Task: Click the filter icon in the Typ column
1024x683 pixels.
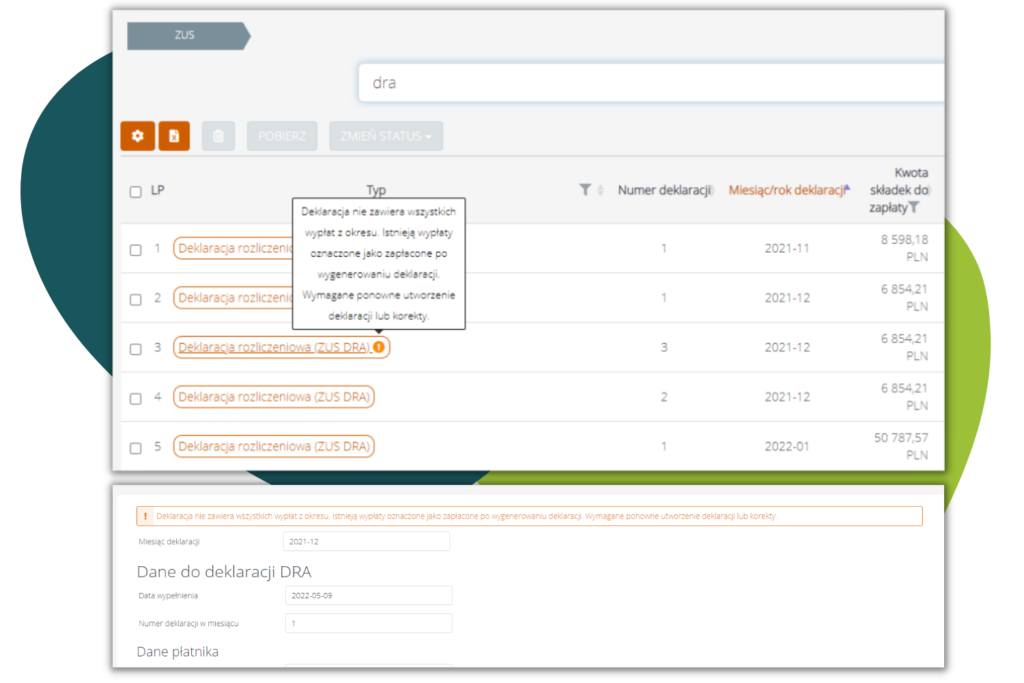Action: tap(585, 190)
